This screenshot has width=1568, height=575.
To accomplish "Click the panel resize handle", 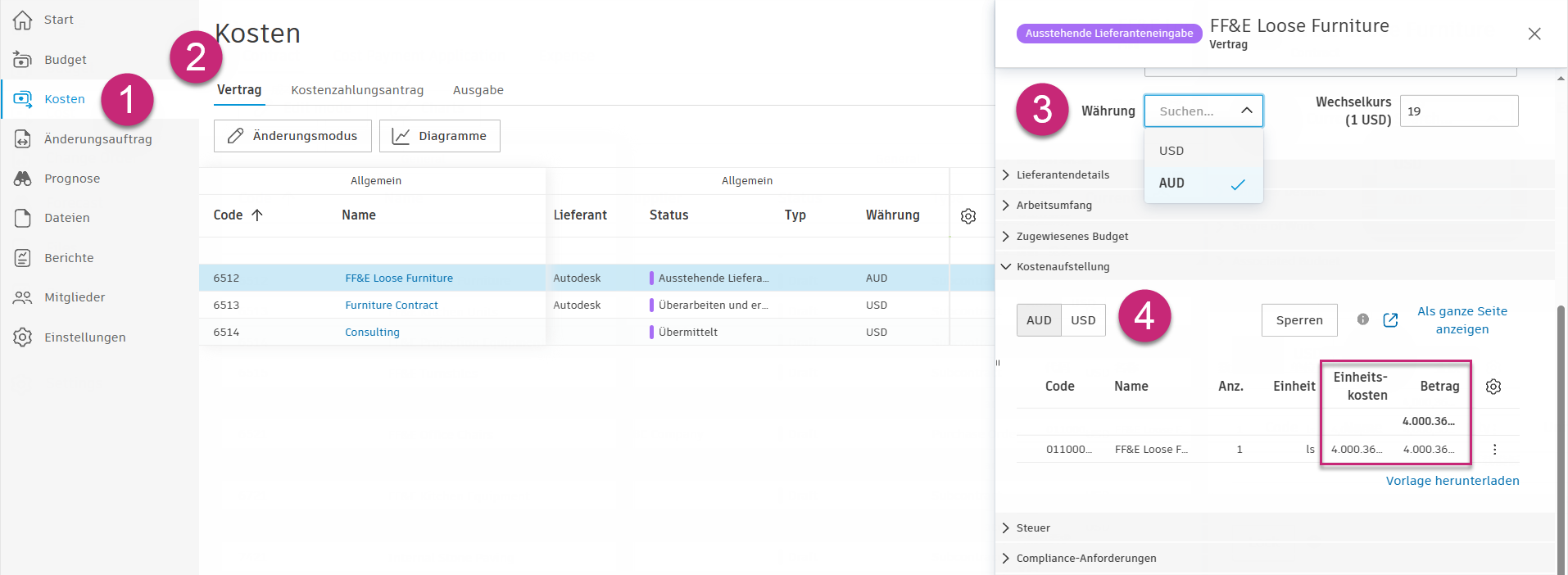I will coord(998,363).
